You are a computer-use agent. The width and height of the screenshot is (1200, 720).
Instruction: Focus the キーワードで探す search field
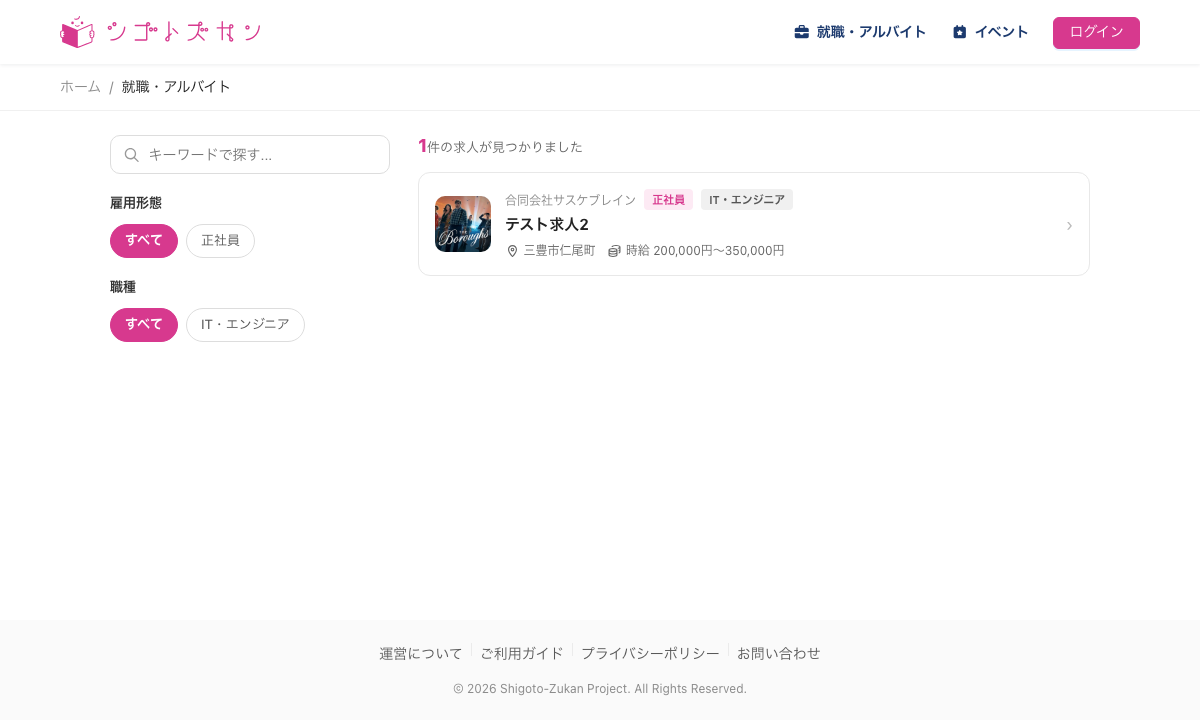[250, 155]
